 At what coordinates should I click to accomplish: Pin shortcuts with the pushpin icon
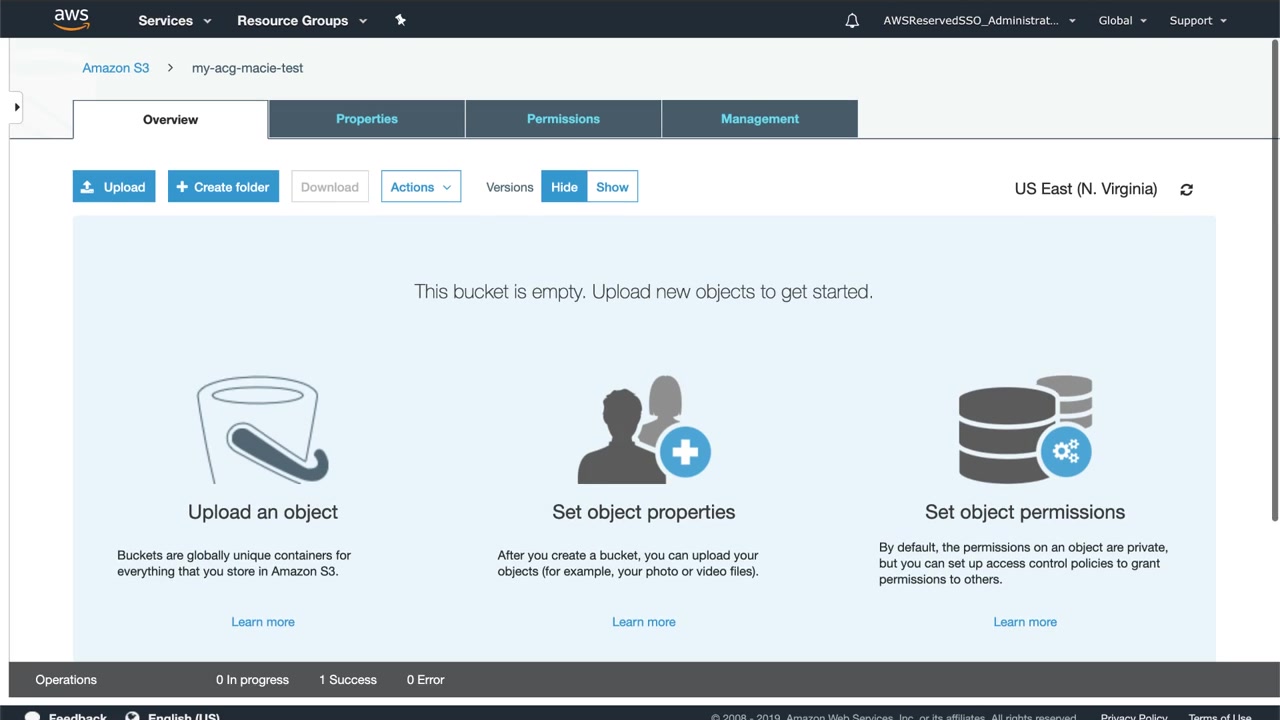pos(400,20)
